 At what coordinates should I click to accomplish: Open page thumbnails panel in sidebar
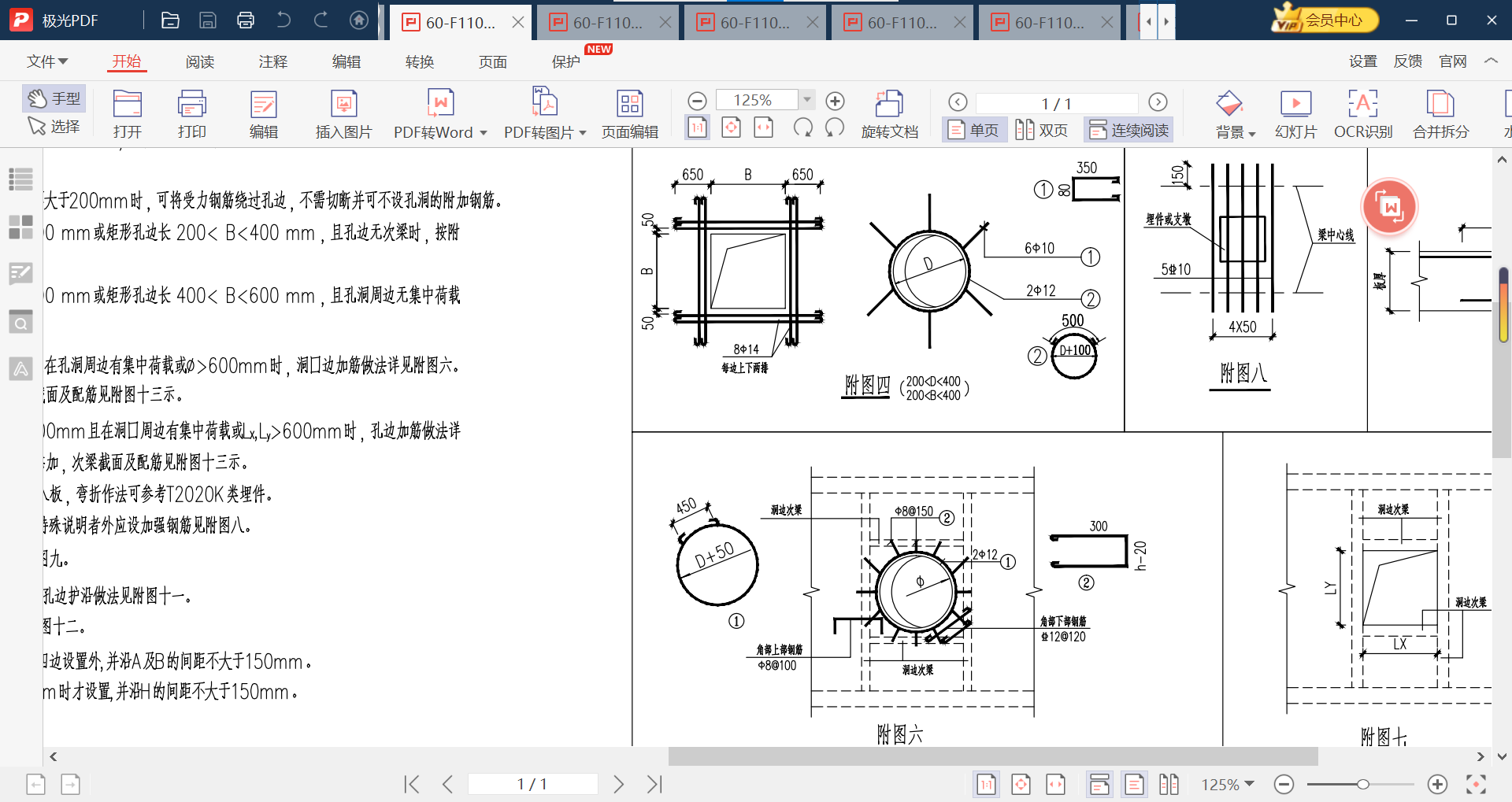coord(20,227)
